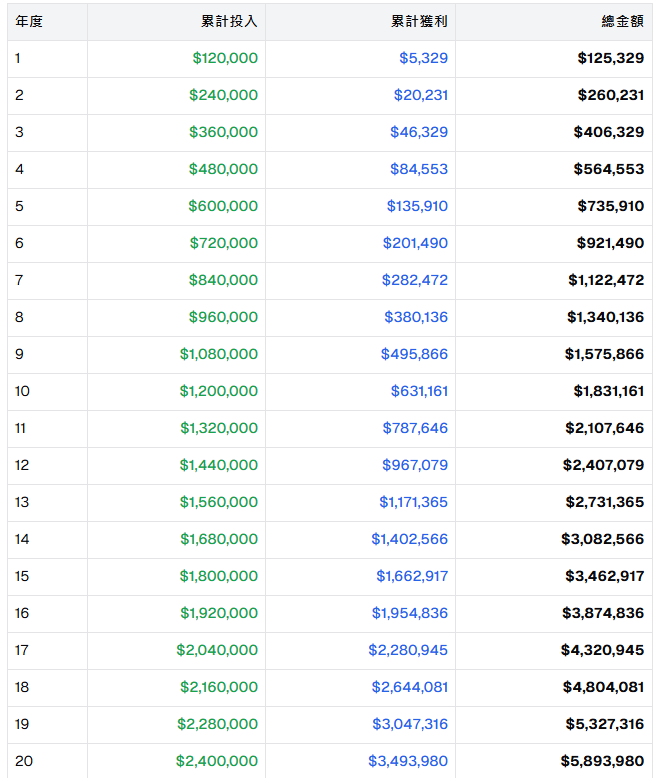Select the $1,440,000 cumulative investment cell
Image resolution: width=659 pixels, height=778 pixels.
[219, 465]
